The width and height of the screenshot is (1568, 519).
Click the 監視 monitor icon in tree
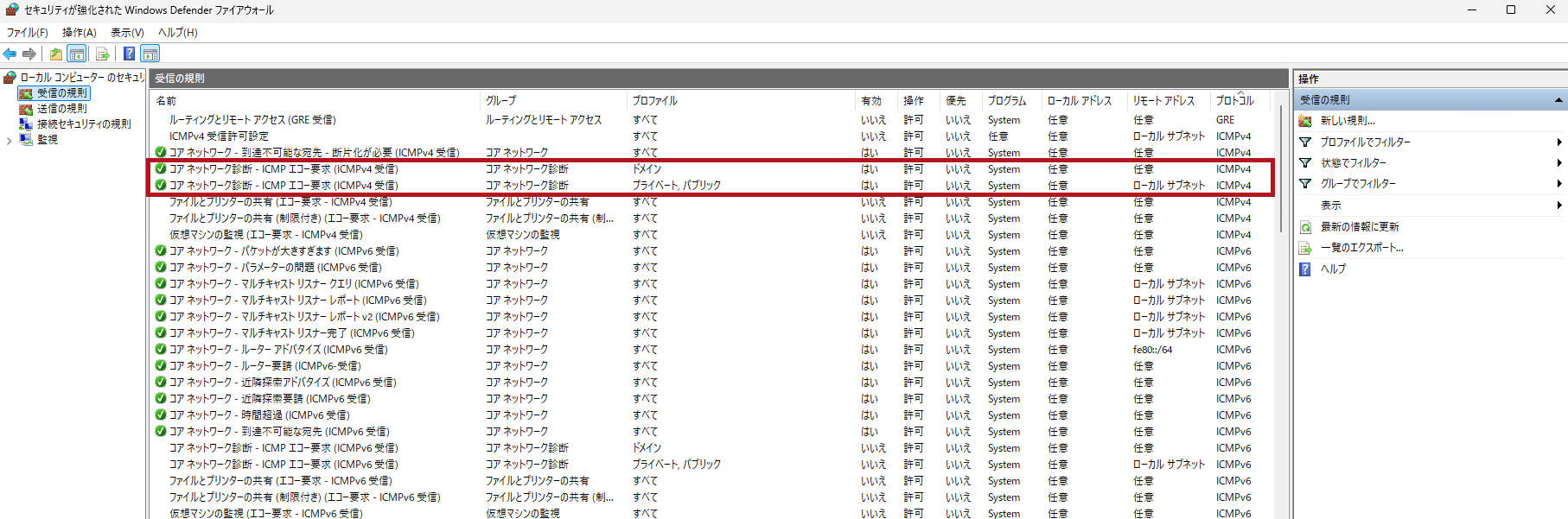26,140
